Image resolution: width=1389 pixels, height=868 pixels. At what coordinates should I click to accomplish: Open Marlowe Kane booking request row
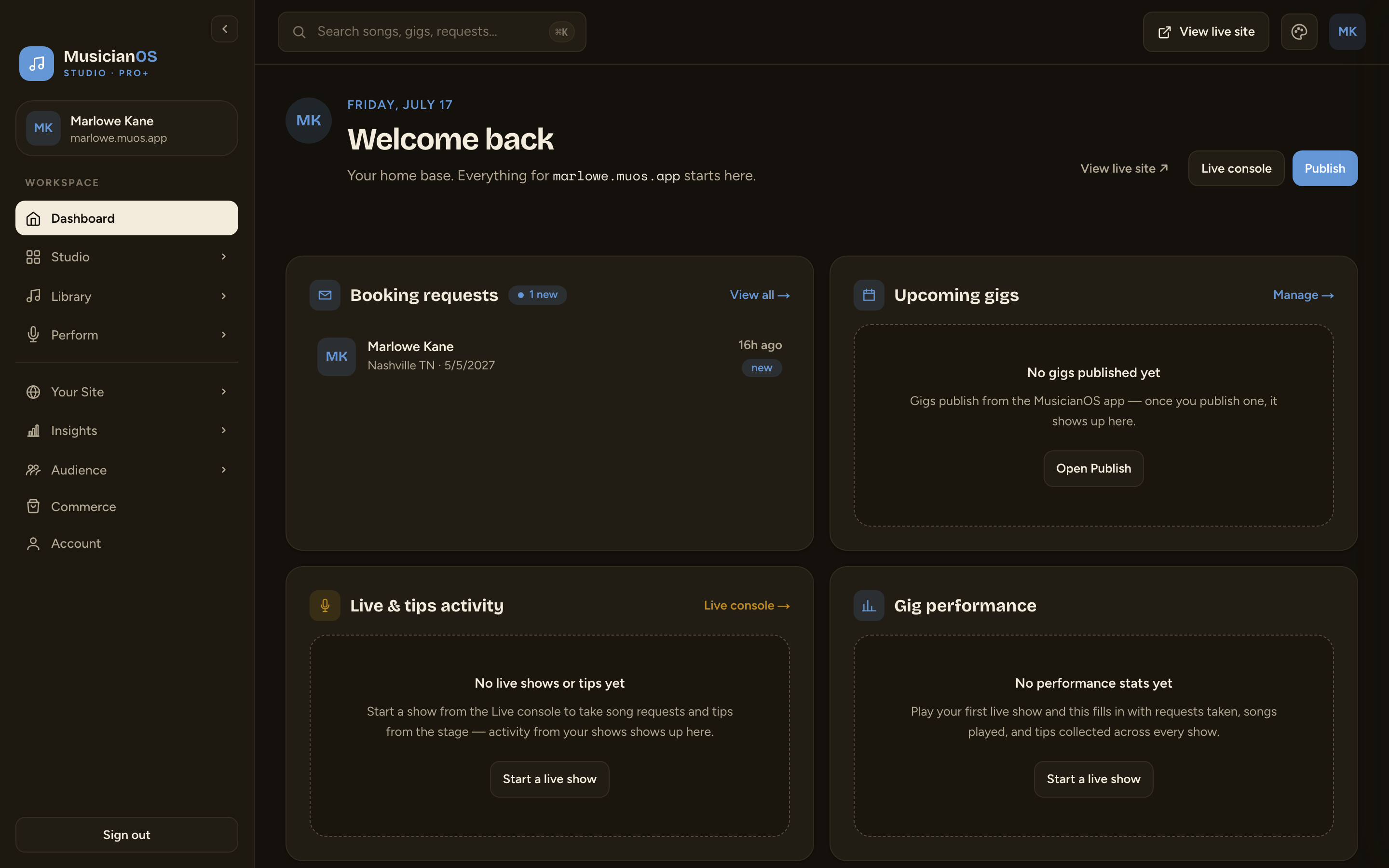[x=549, y=356]
